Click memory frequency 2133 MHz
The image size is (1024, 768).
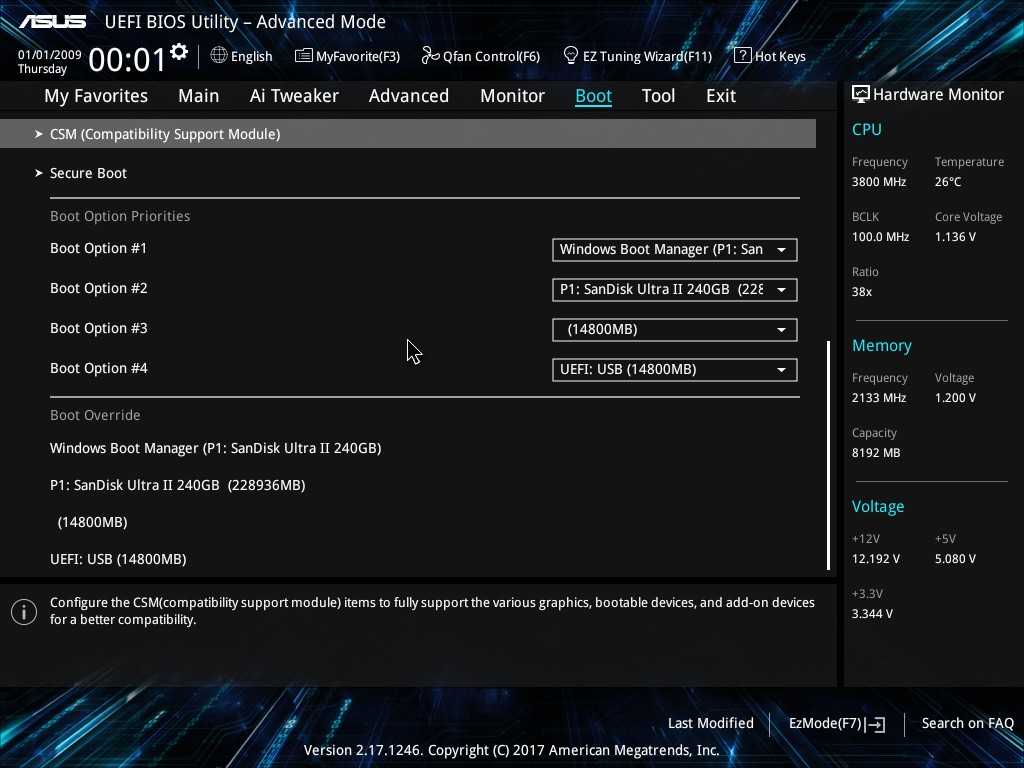coord(878,398)
